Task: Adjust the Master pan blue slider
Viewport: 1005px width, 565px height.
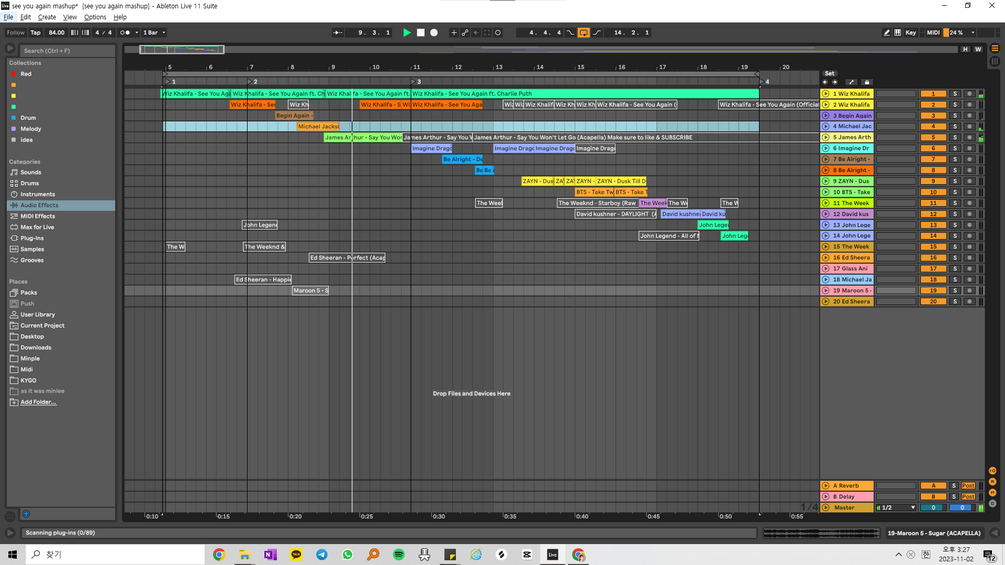Action: [x=961, y=507]
